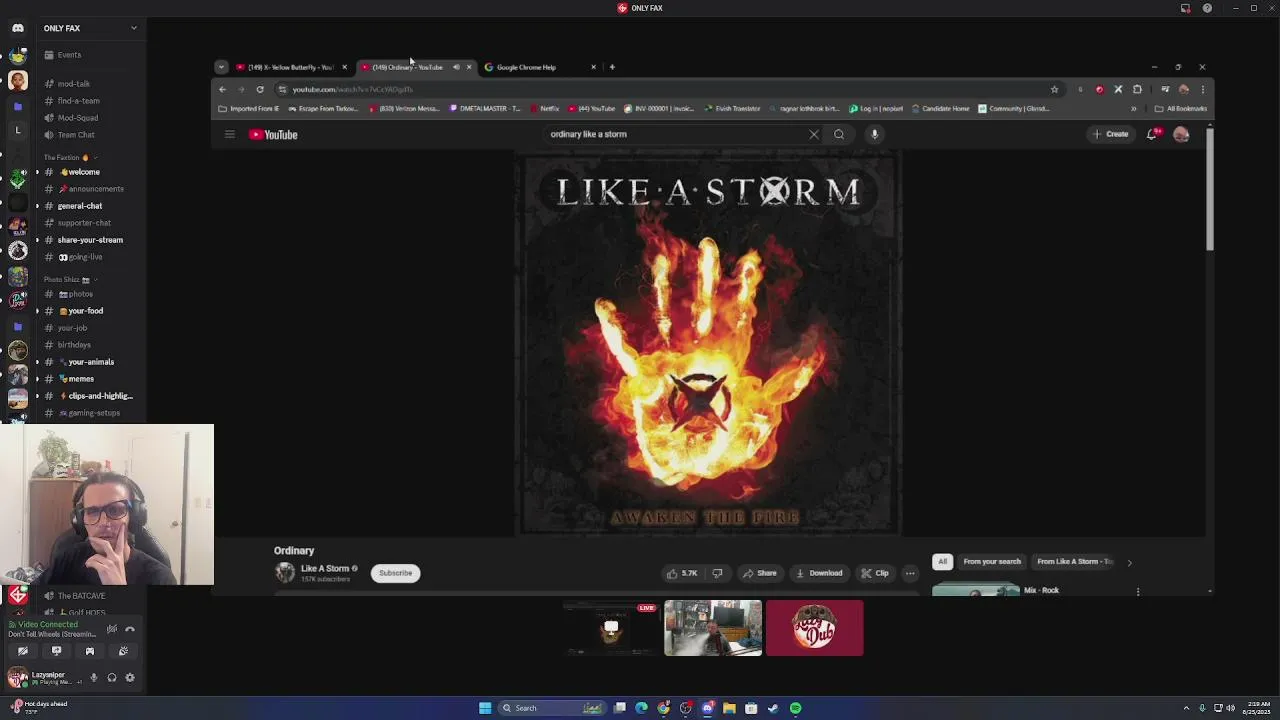Open the announcements channel
This screenshot has height=720, width=1280.
(92, 189)
